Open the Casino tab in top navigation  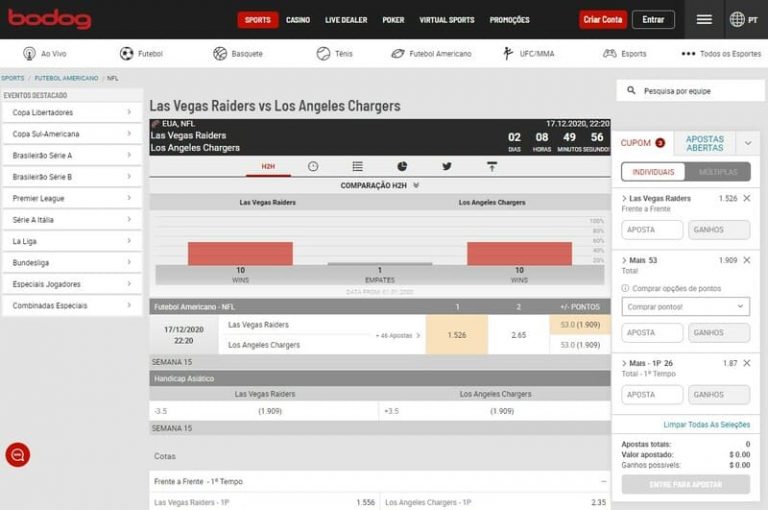[x=297, y=20]
